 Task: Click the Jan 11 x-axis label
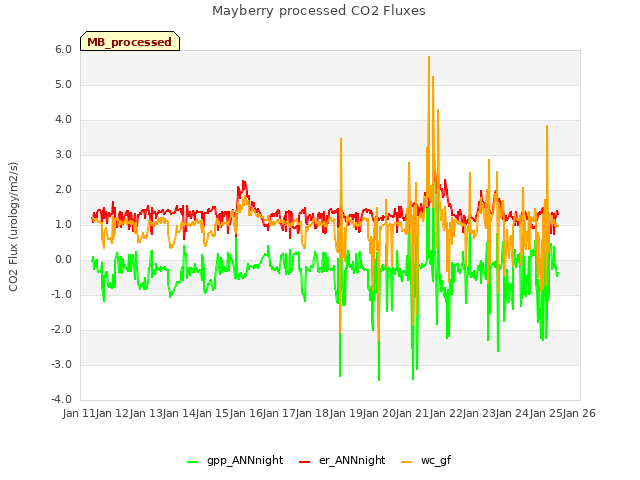79,413
